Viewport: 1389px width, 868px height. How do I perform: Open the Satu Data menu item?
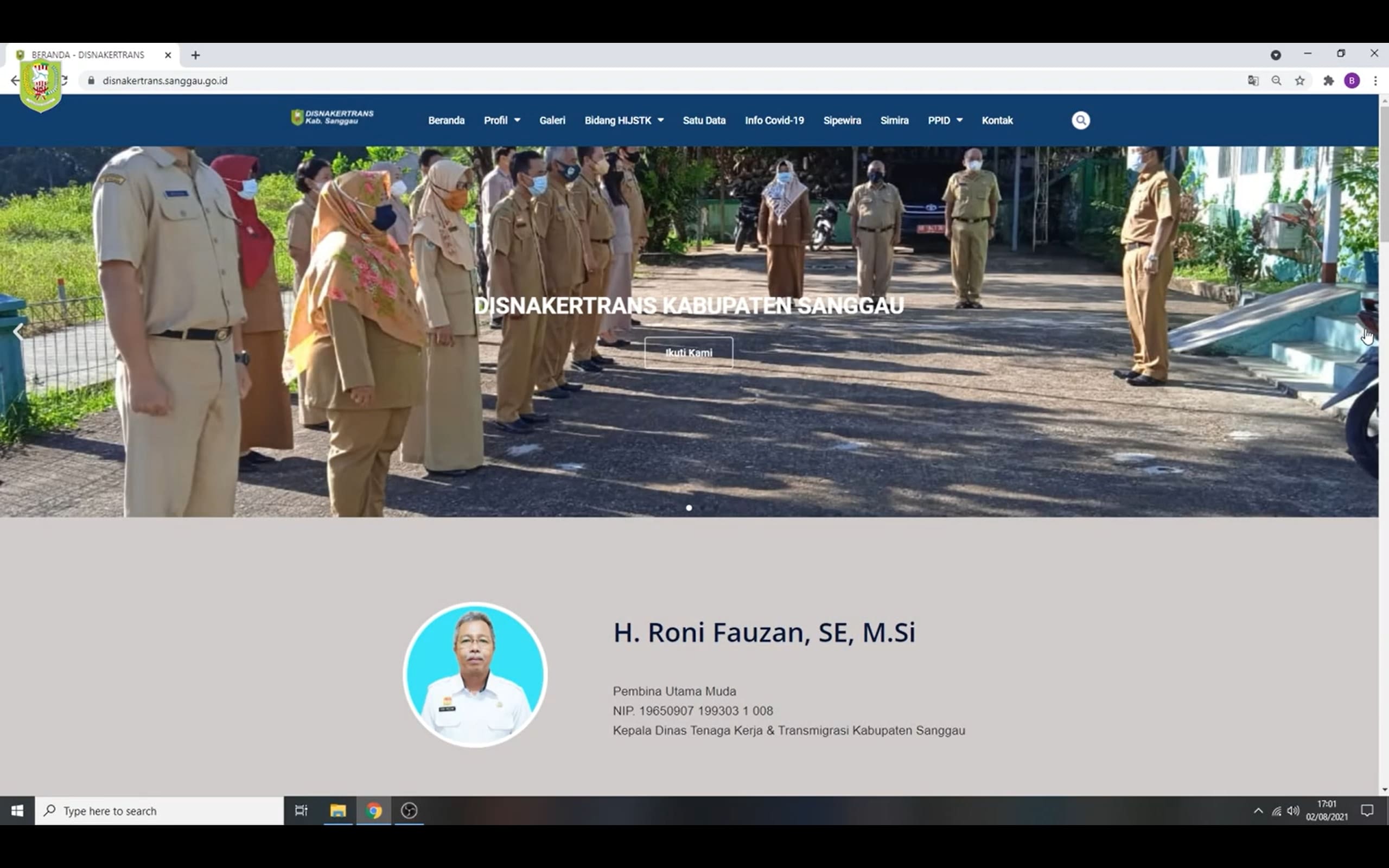704,120
